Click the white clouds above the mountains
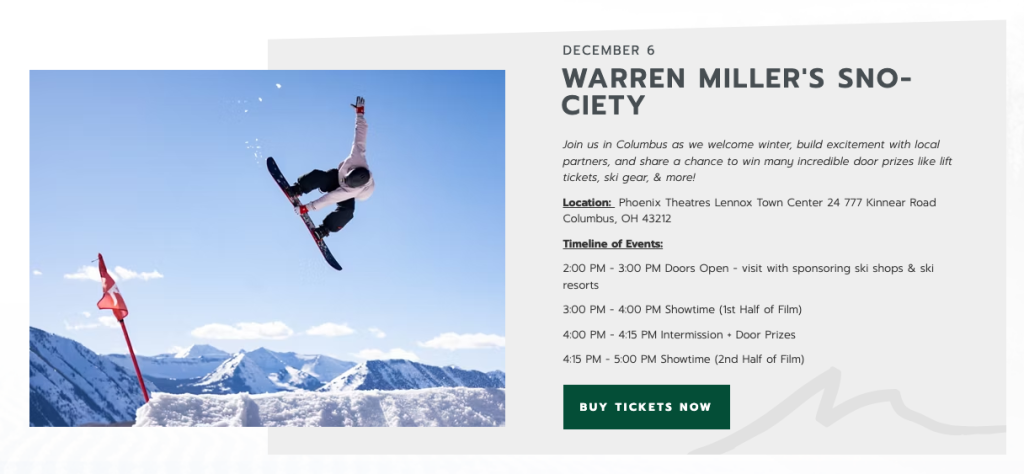The image size is (1024, 474). point(240,330)
